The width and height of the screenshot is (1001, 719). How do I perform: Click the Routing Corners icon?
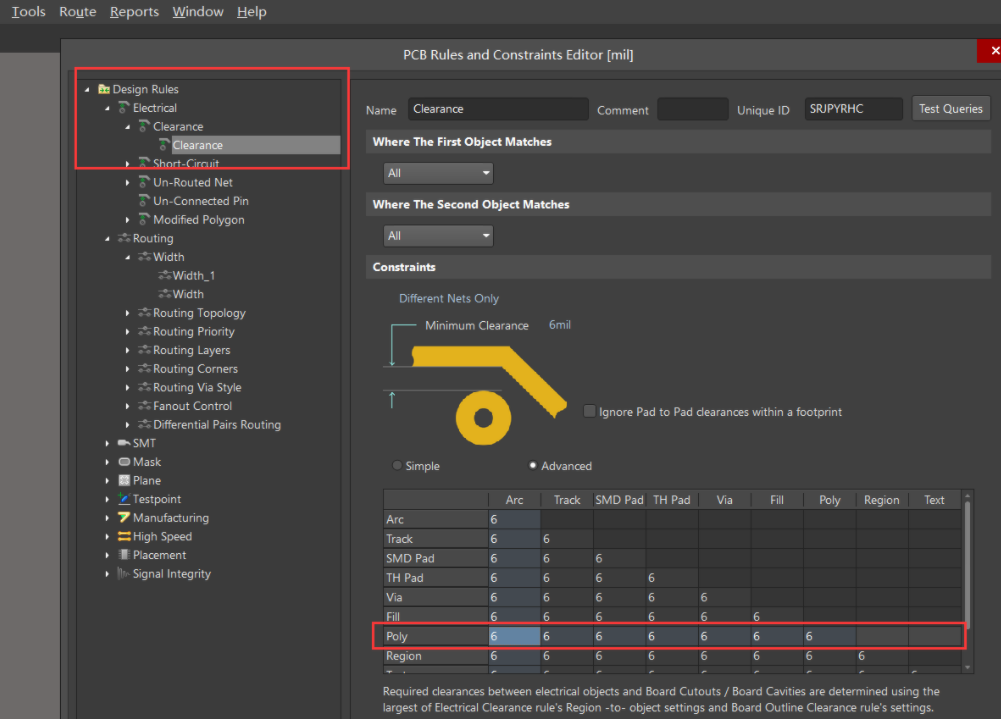144,368
